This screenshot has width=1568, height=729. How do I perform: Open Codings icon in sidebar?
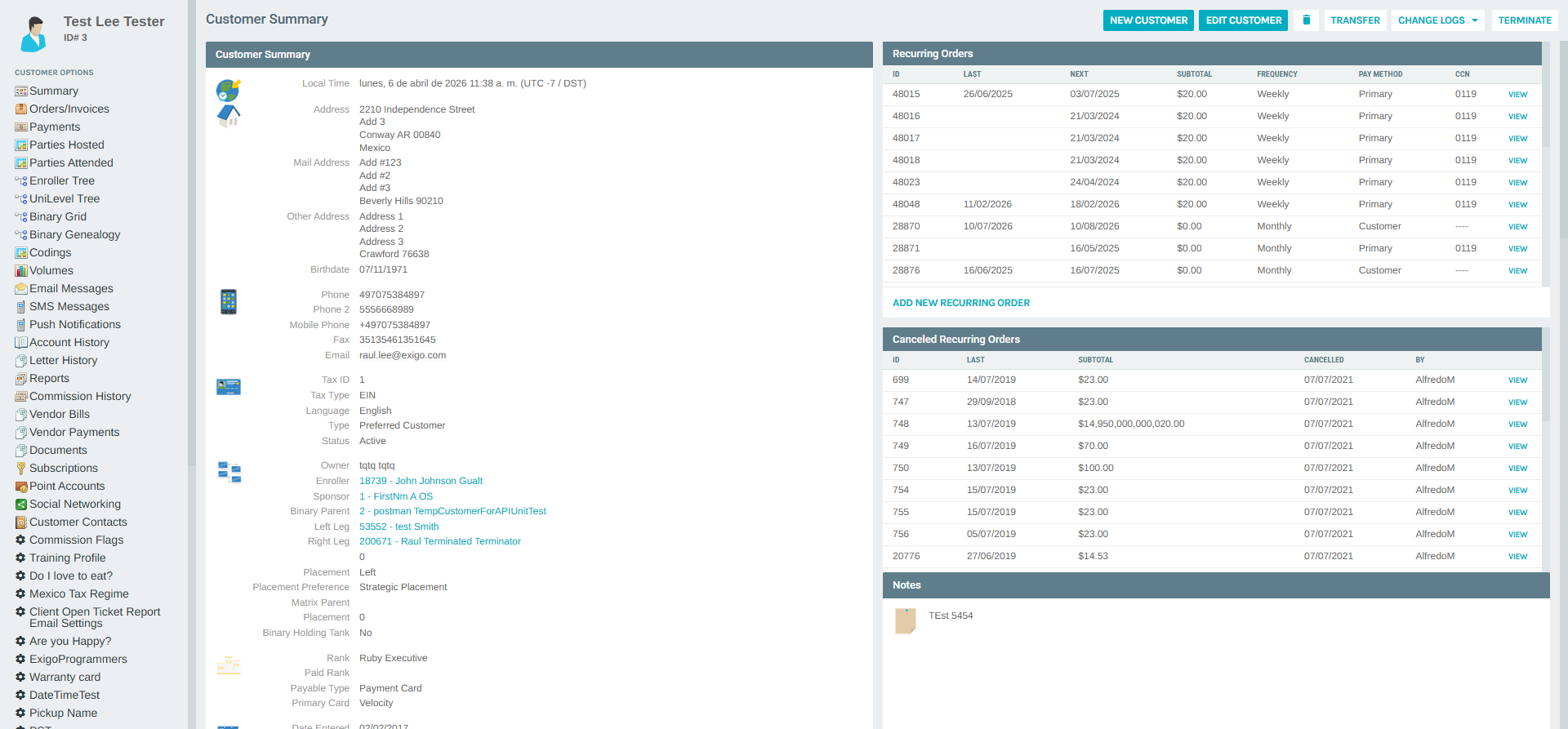point(21,253)
